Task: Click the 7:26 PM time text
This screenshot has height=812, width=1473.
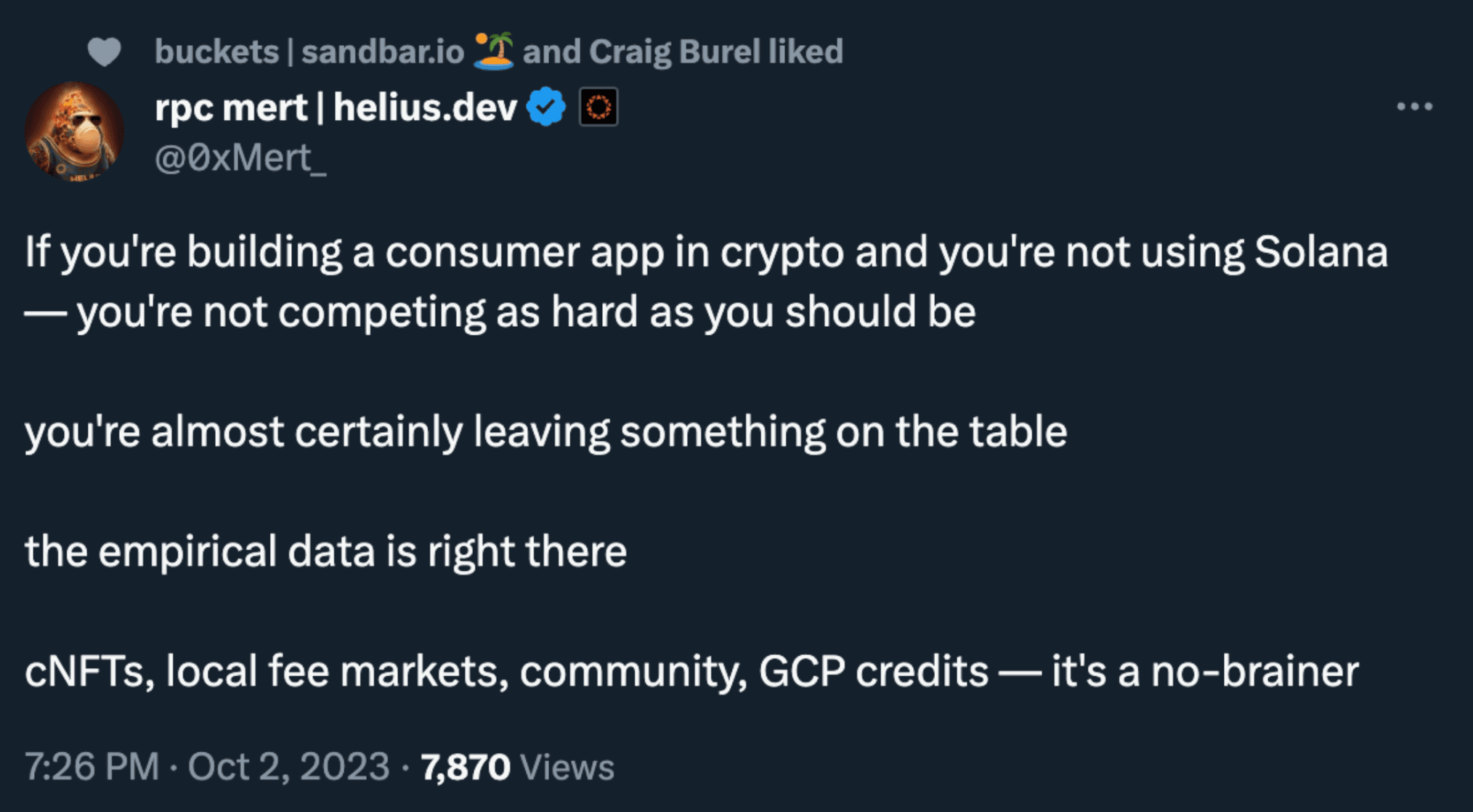Action: 92,767
